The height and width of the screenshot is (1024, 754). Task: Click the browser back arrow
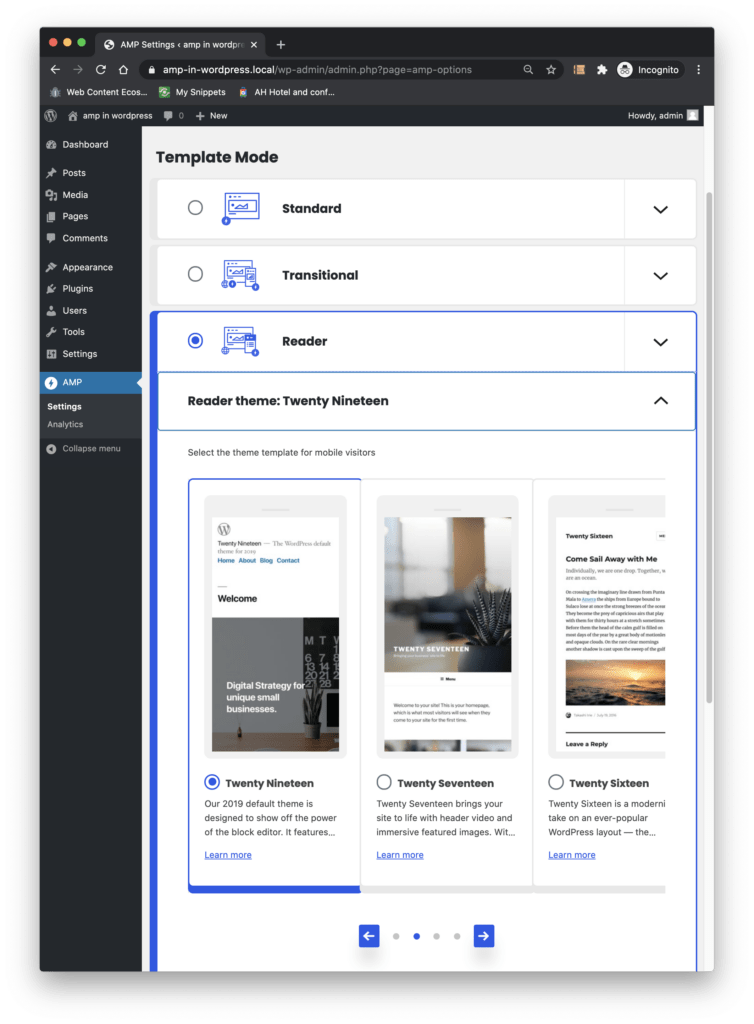[55, 70]
